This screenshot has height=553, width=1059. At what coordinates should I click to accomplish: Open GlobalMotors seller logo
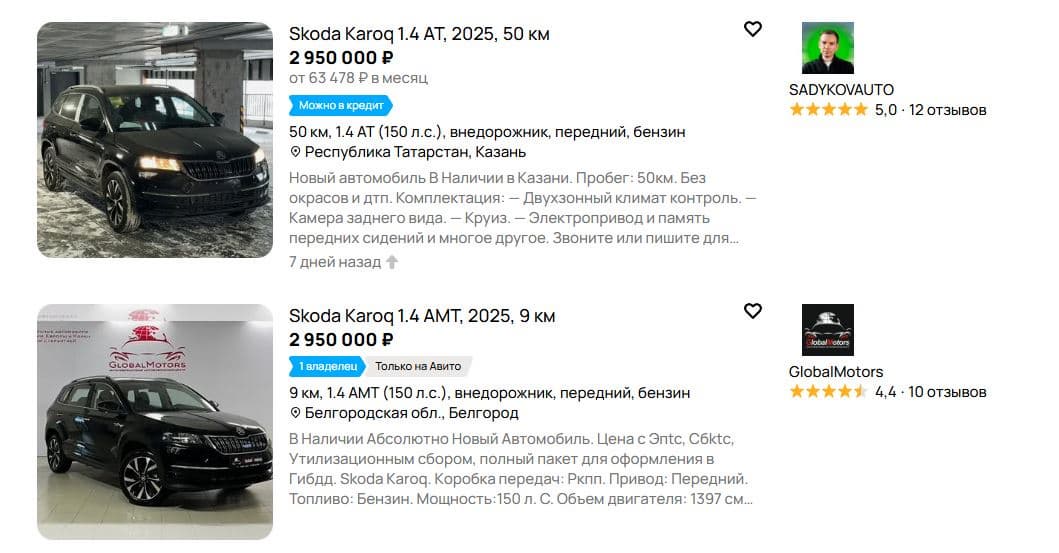tap(827, 330)
